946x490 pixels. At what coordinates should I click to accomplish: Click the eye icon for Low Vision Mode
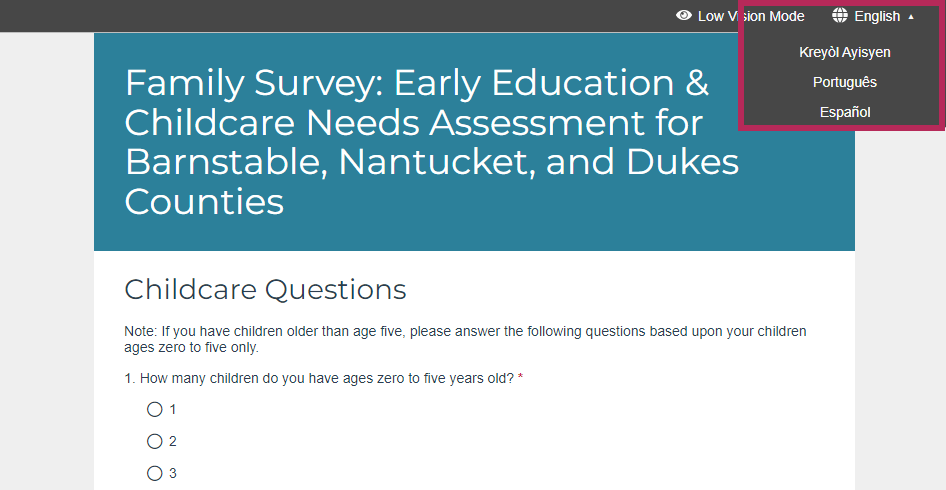(684, 16)
